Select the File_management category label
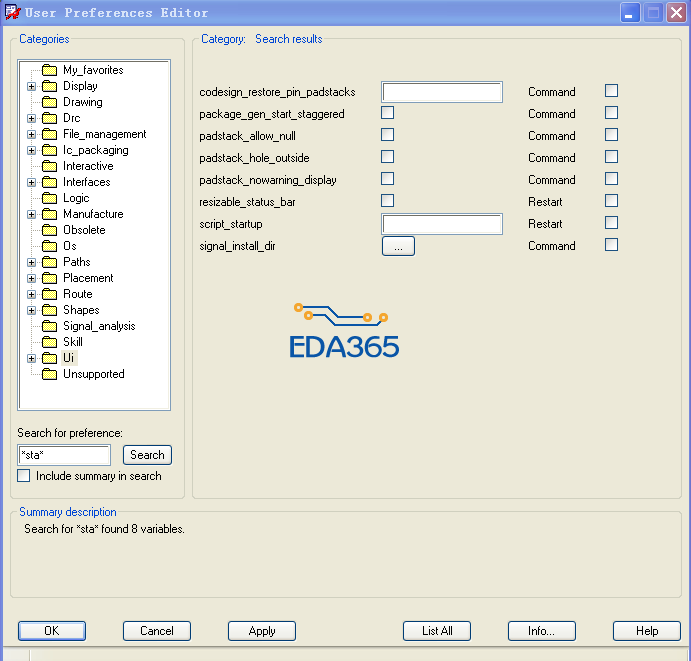691x661 pixels. (x=104, y=134)
